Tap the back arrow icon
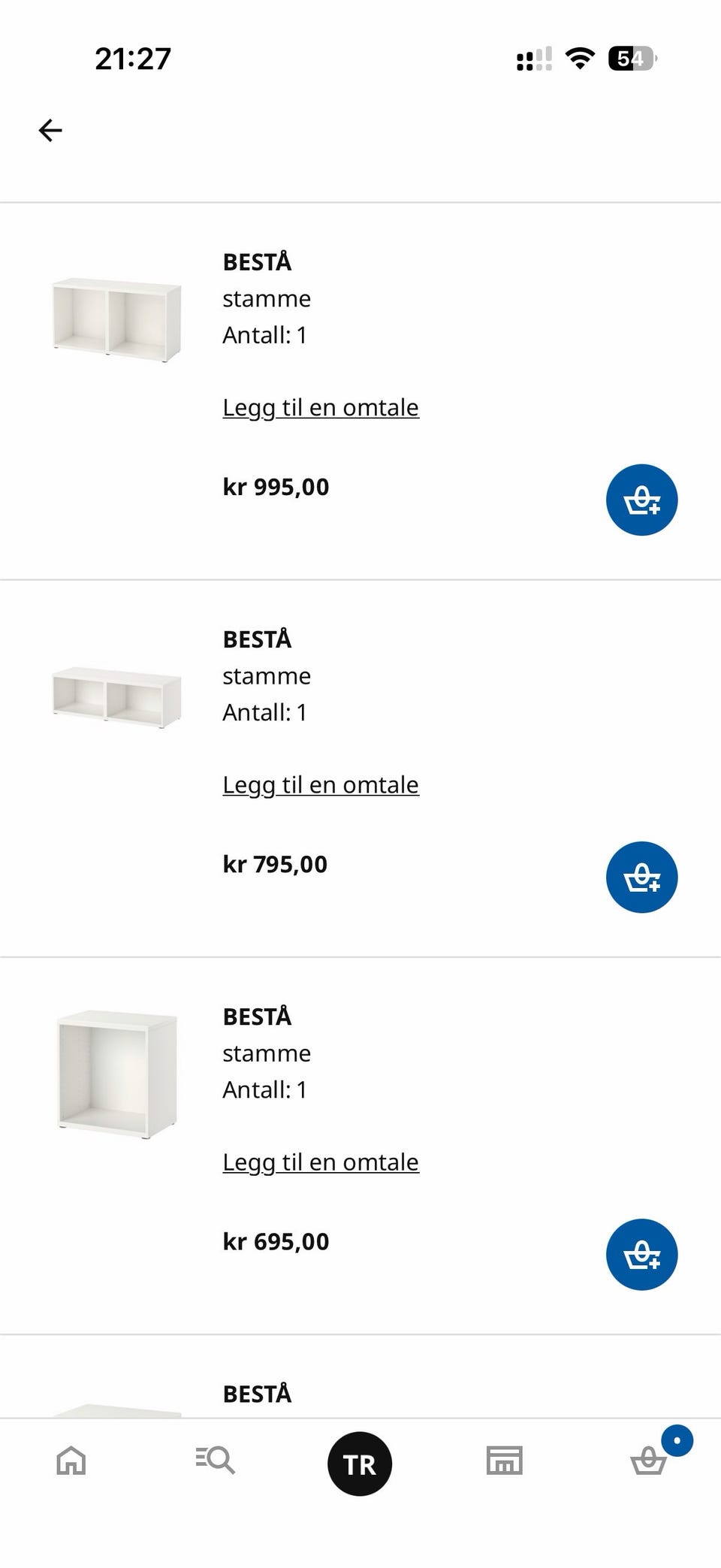The height and width of the screenshot is (1568, 721). pyautogui.click(x=50, y=131)
